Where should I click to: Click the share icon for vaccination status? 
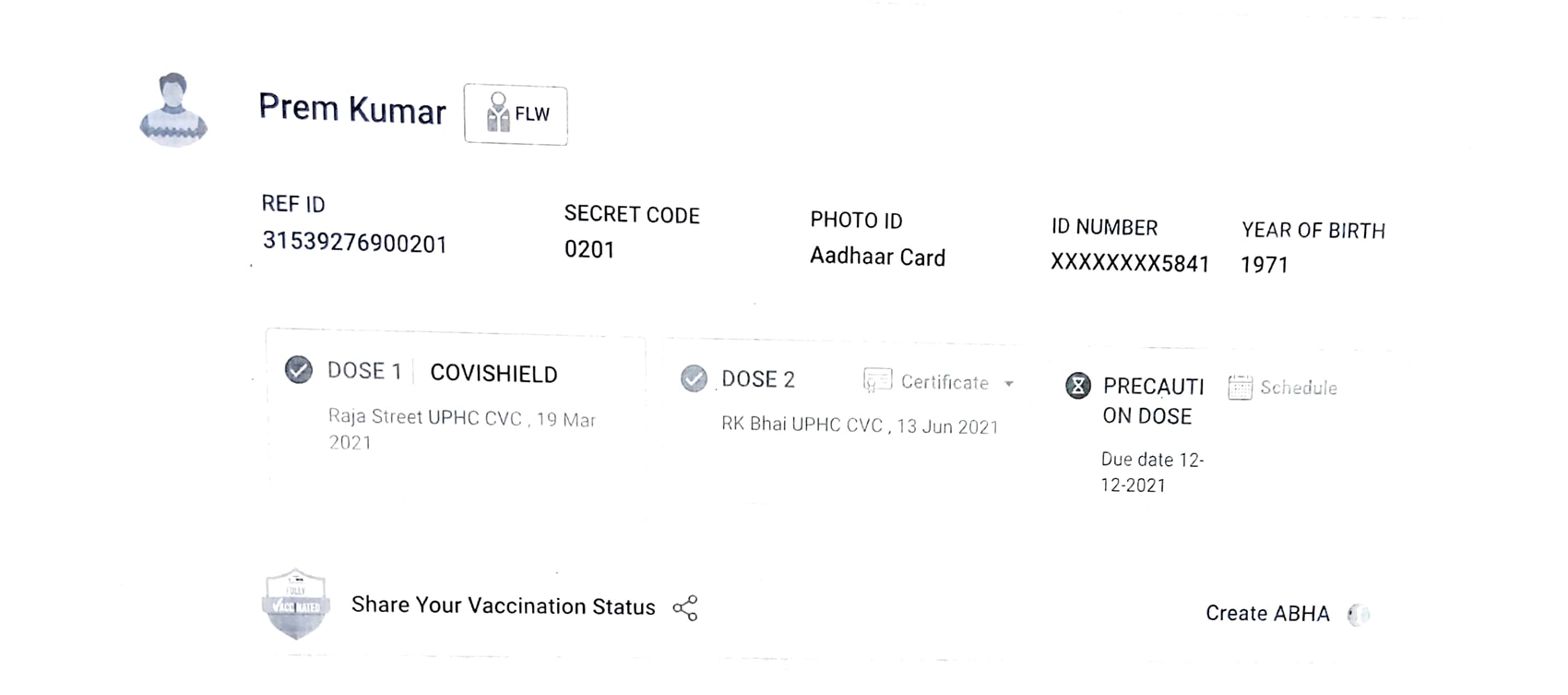[x=685, y=608]
